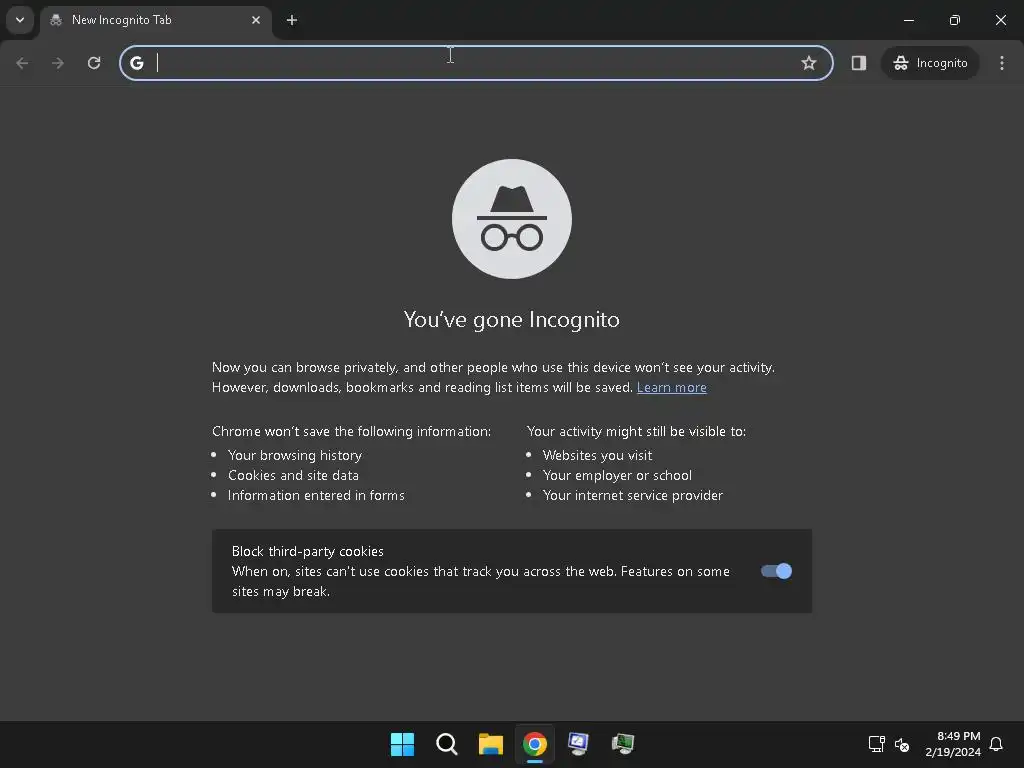
Task: Restore down the Chrome window
Action: coord(955,20)
